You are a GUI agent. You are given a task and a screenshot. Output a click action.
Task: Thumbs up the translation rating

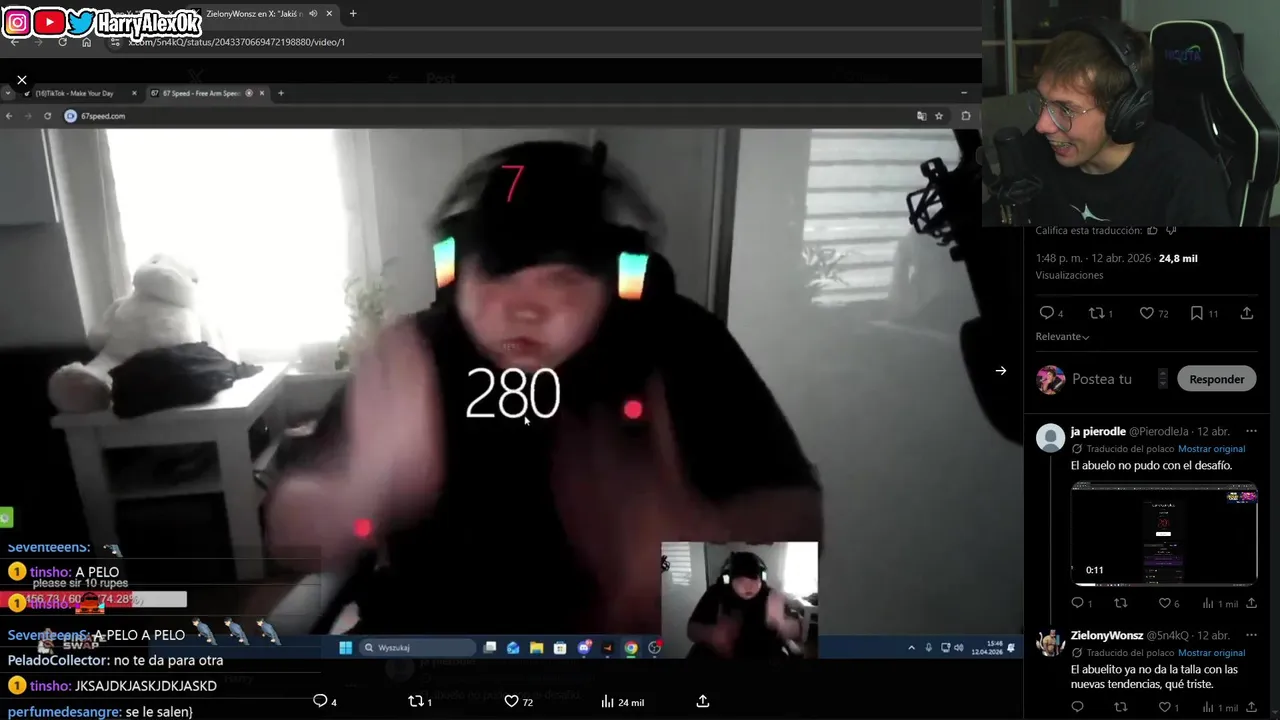(1152, 231)
